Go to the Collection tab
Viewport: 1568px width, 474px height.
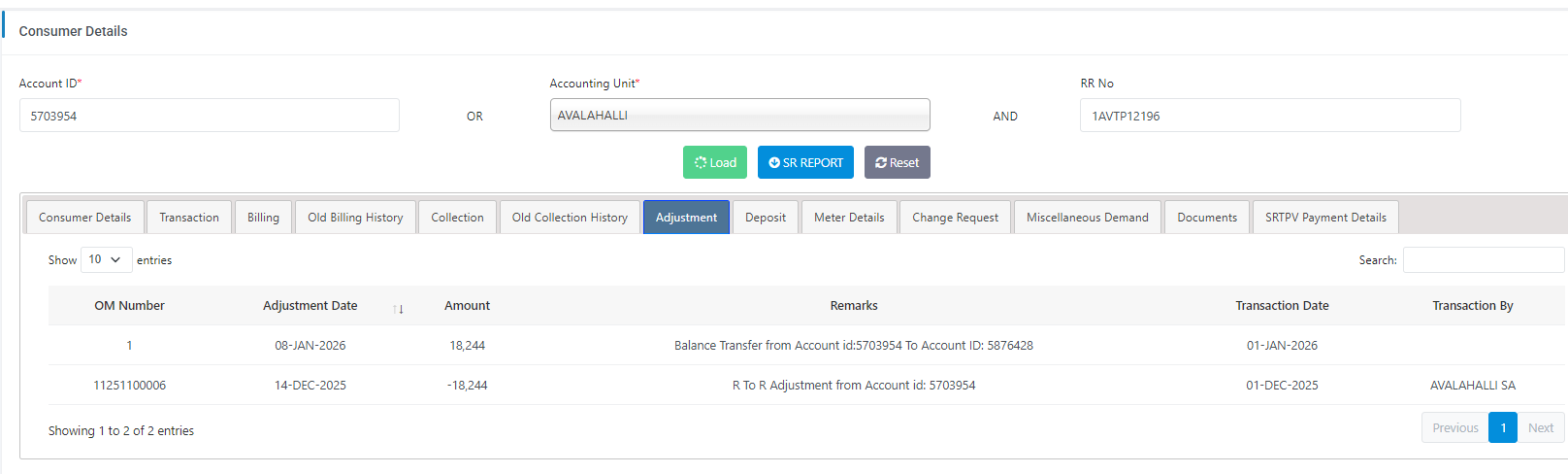[x=457, y=218]
